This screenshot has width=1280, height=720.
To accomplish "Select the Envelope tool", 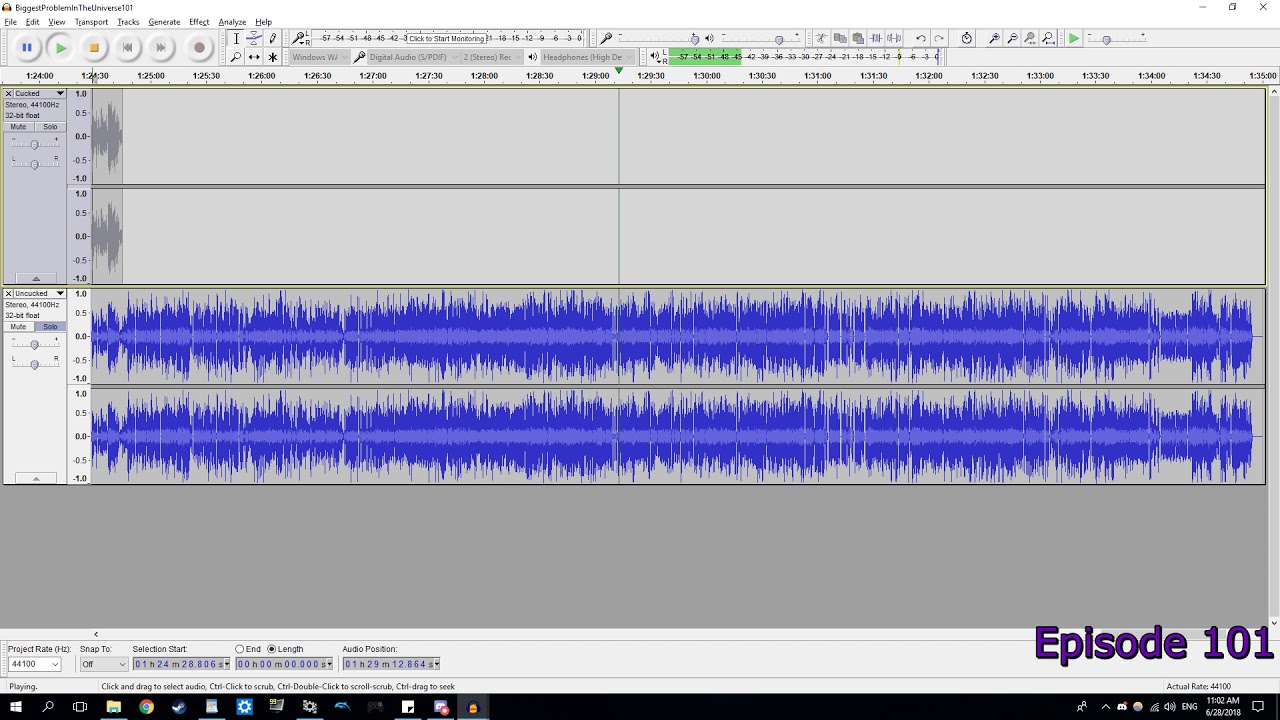I will (x=254, y=39).
